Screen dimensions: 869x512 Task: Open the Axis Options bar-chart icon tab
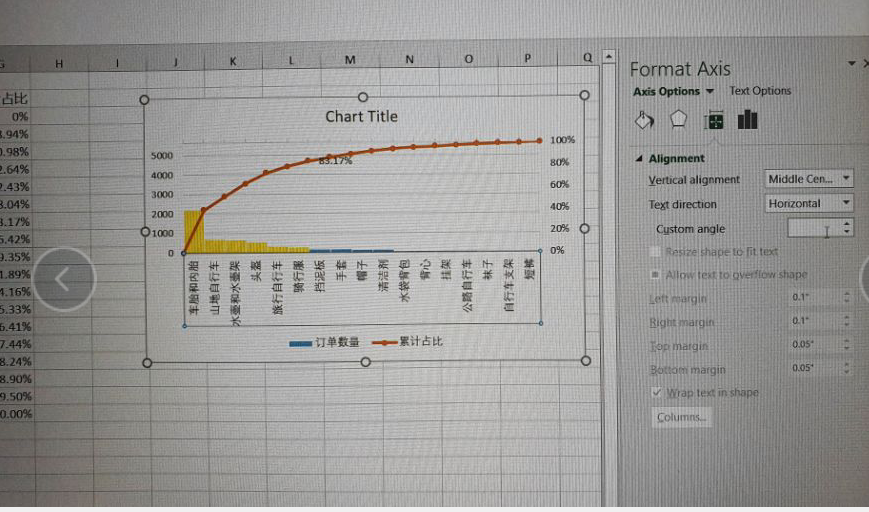pyautogui.click(x=747, y=119)
